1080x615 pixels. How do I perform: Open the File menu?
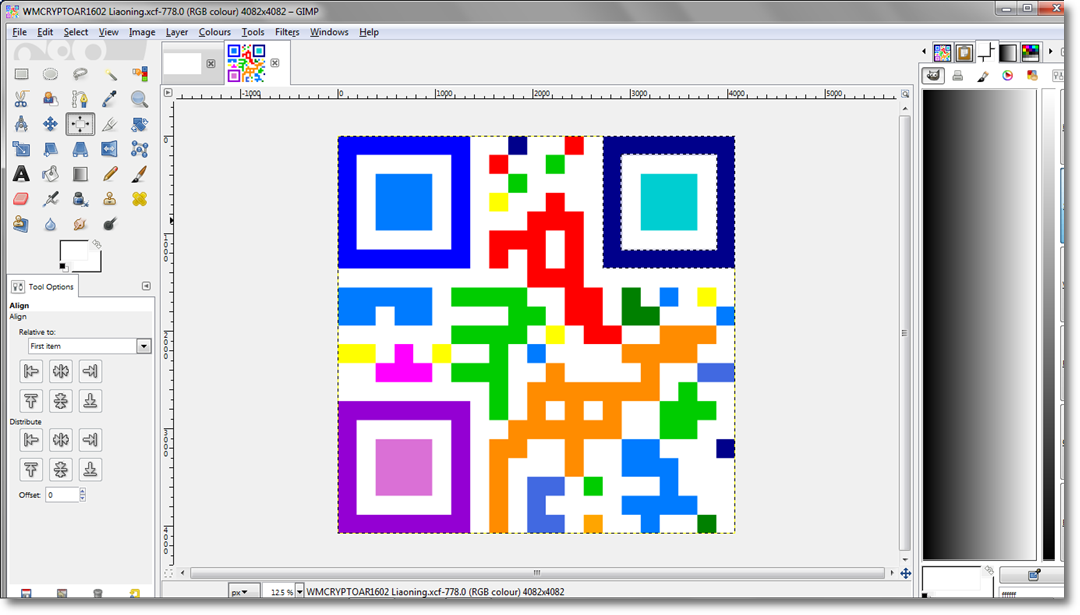(x=19, y=32)
